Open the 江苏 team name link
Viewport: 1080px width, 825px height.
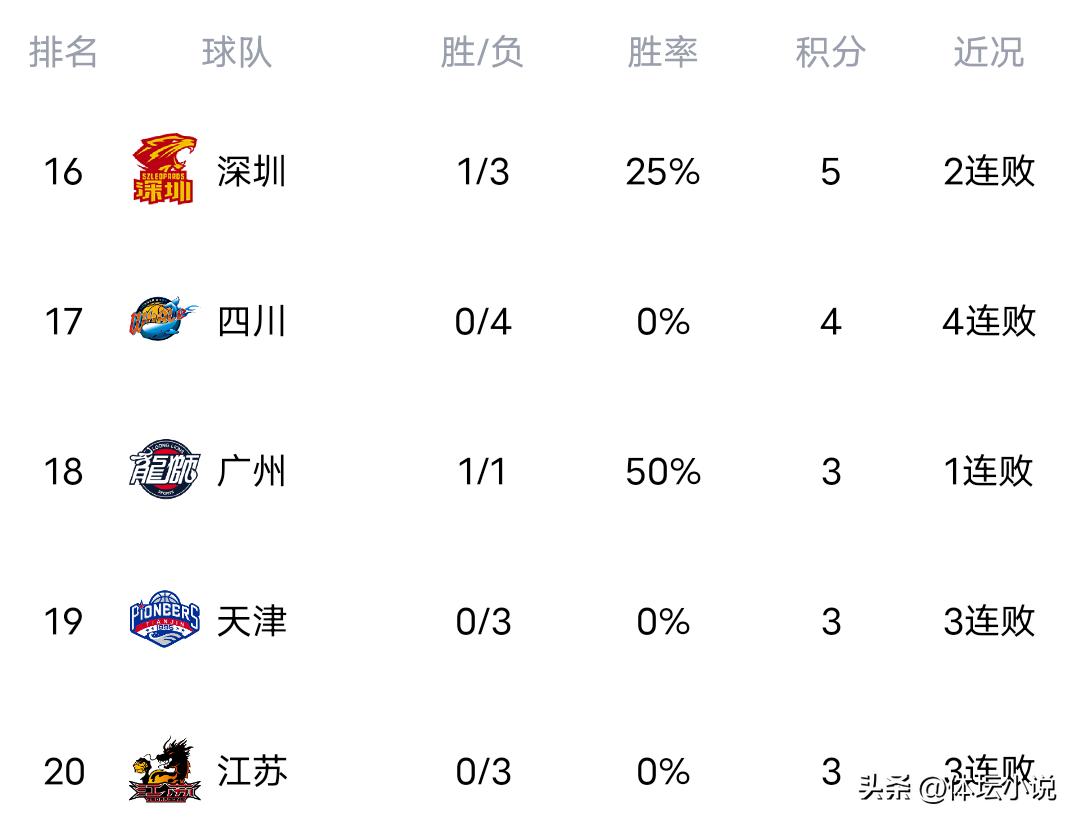tap(252, 771)
